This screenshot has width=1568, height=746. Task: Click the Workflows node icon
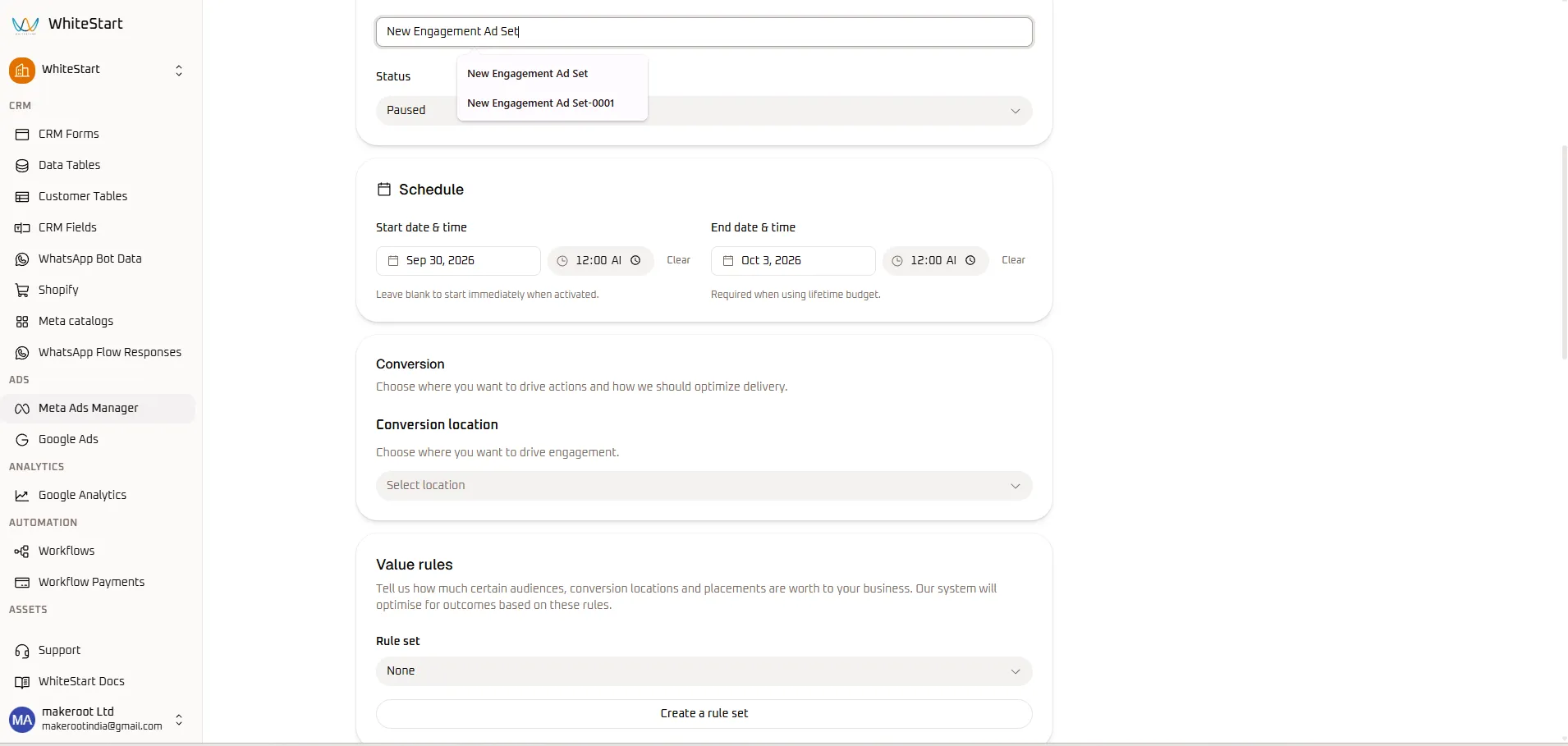[22, 551]
